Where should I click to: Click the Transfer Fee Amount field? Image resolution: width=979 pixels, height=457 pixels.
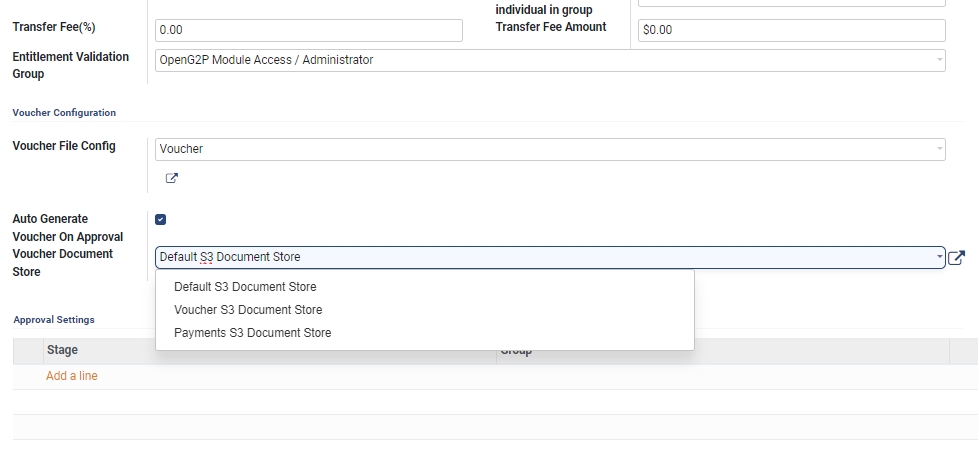pyautogui.click(x=790, y=31)
